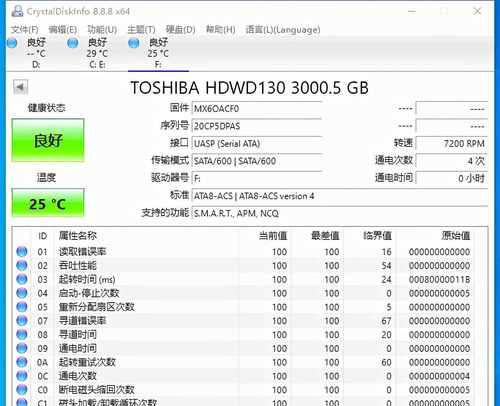
Task: Click the 临界值 column header
Action: pos(377,236)
